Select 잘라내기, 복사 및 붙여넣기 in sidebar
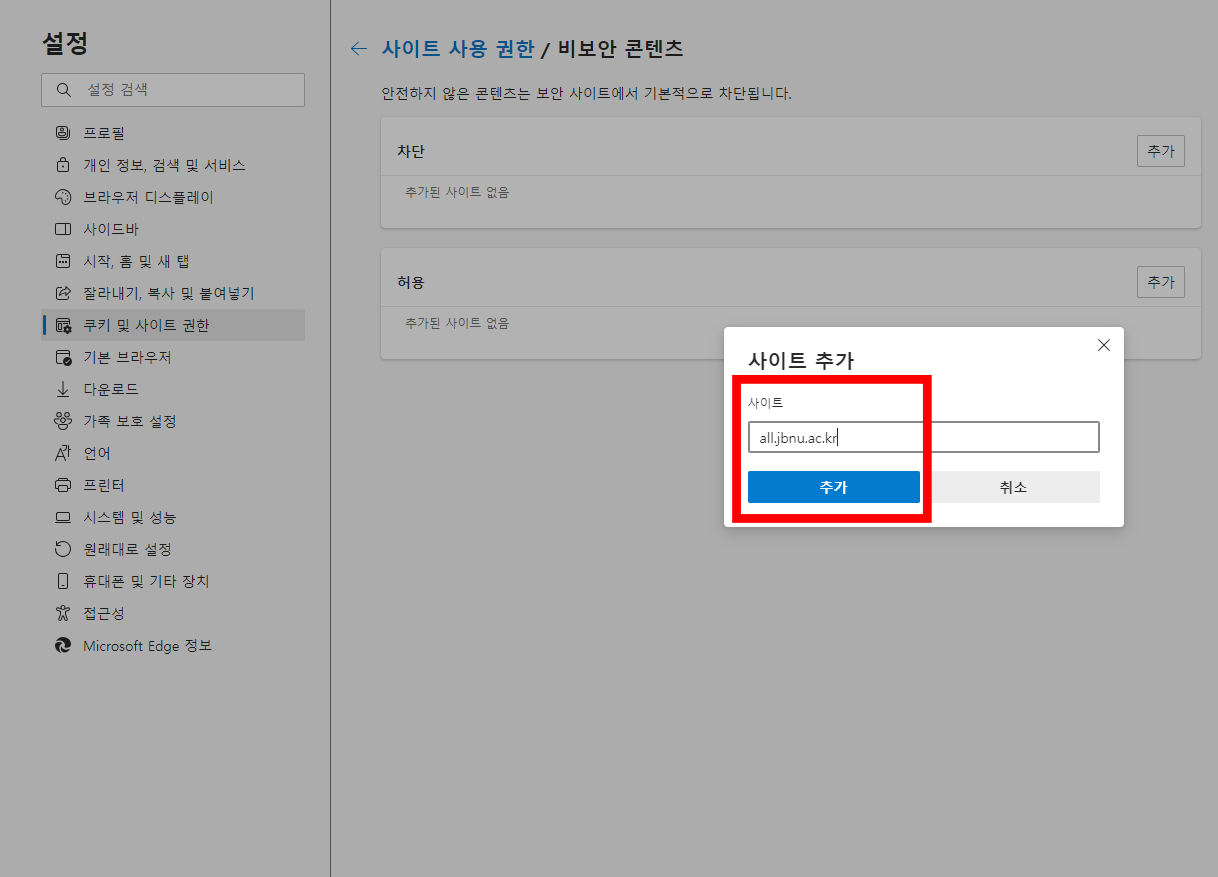 pyautogui.click(x=165, y=292)
